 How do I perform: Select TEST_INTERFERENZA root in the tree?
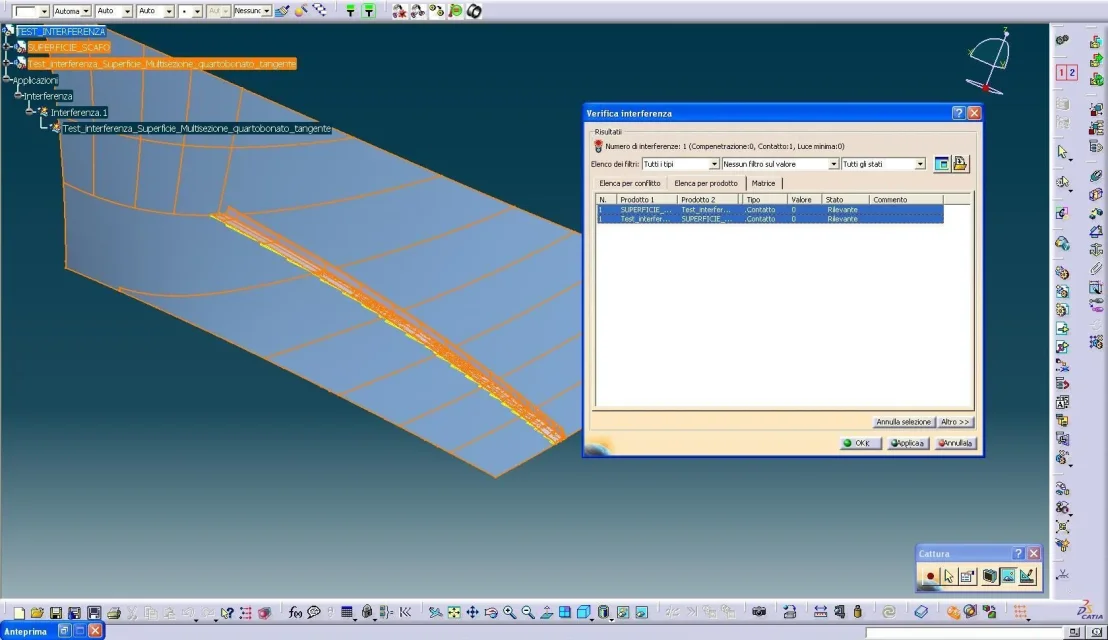pyautogui.click(x=61, y=31)
